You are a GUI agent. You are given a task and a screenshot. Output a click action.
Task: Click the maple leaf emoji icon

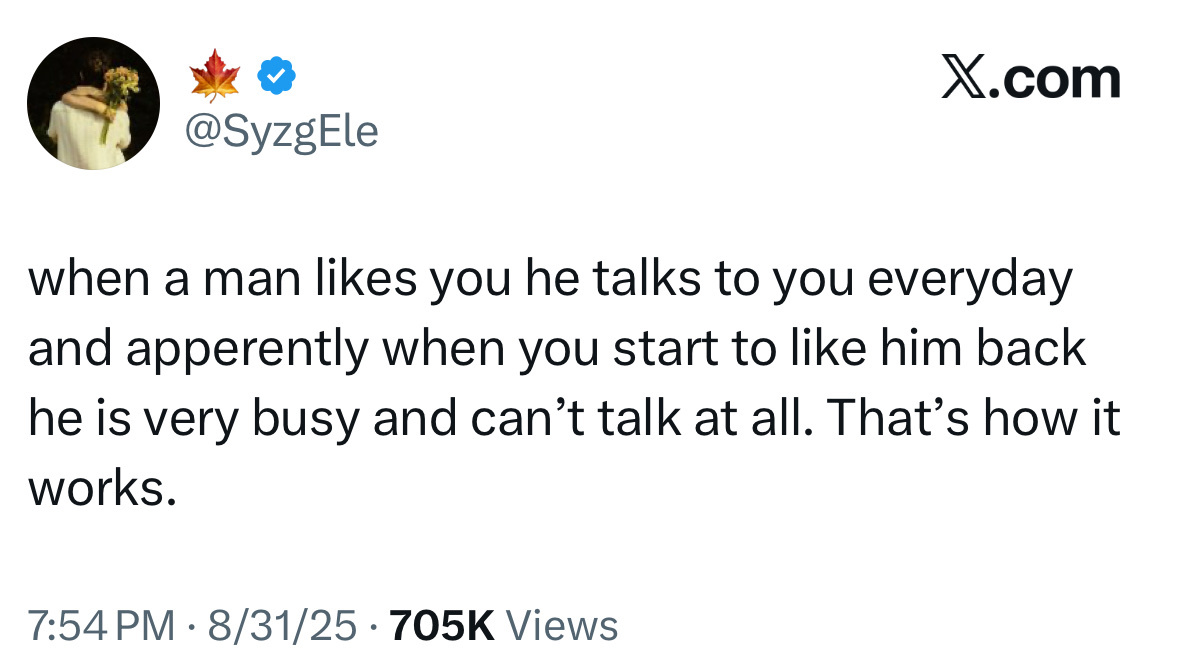coord(215,76)
